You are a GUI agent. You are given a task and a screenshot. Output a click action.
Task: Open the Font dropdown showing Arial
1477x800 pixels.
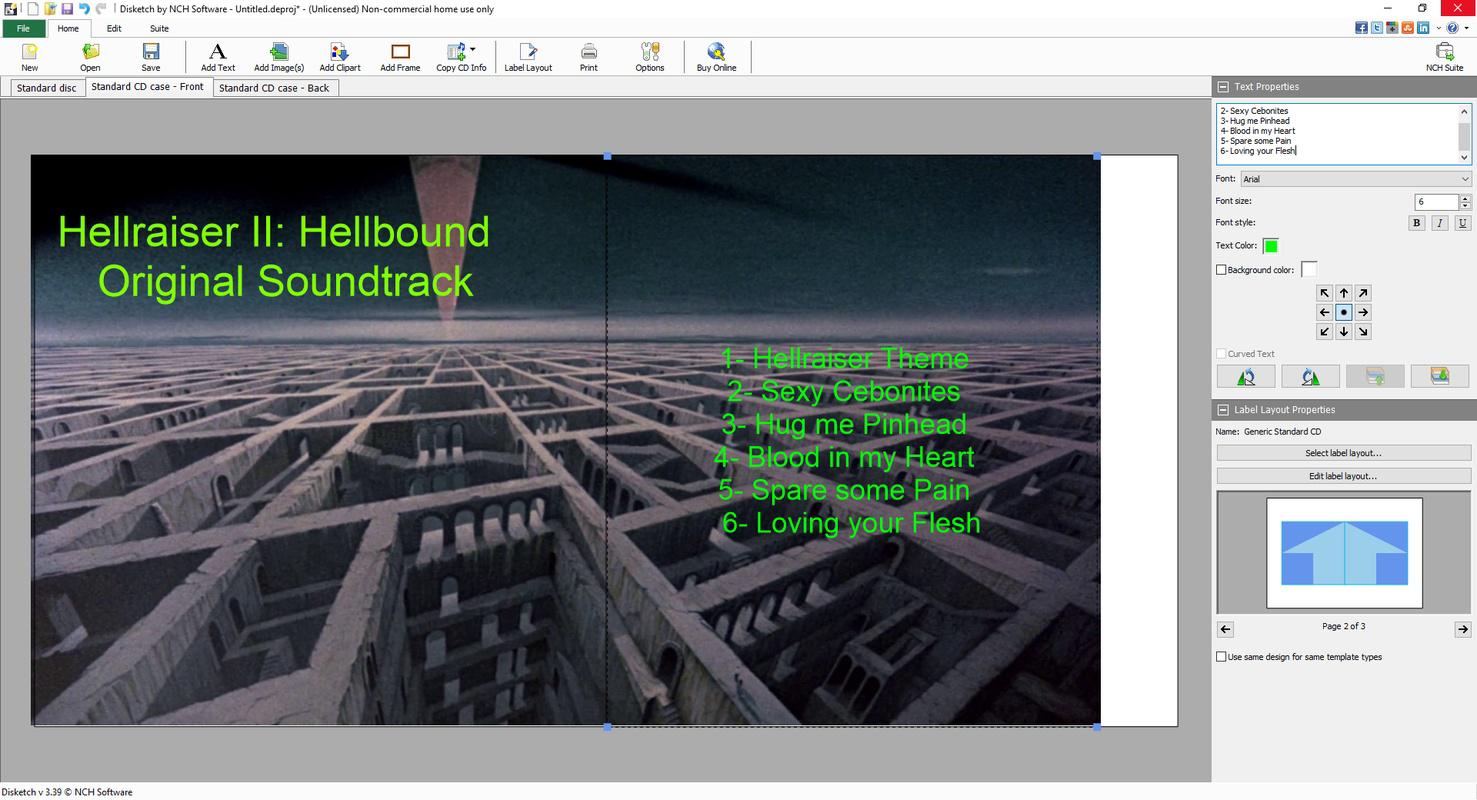pos(1355,179)
